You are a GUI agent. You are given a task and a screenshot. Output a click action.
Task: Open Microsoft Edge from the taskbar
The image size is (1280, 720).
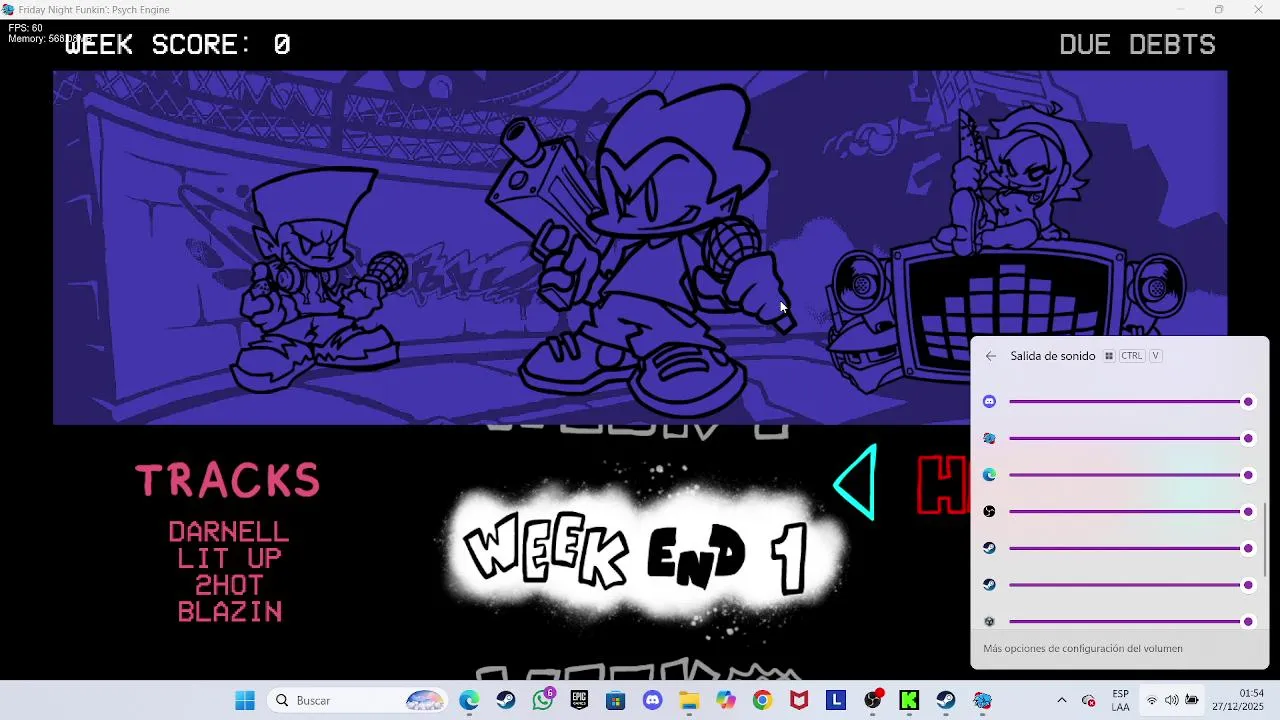pyautogui.click(x=469, y=701)
